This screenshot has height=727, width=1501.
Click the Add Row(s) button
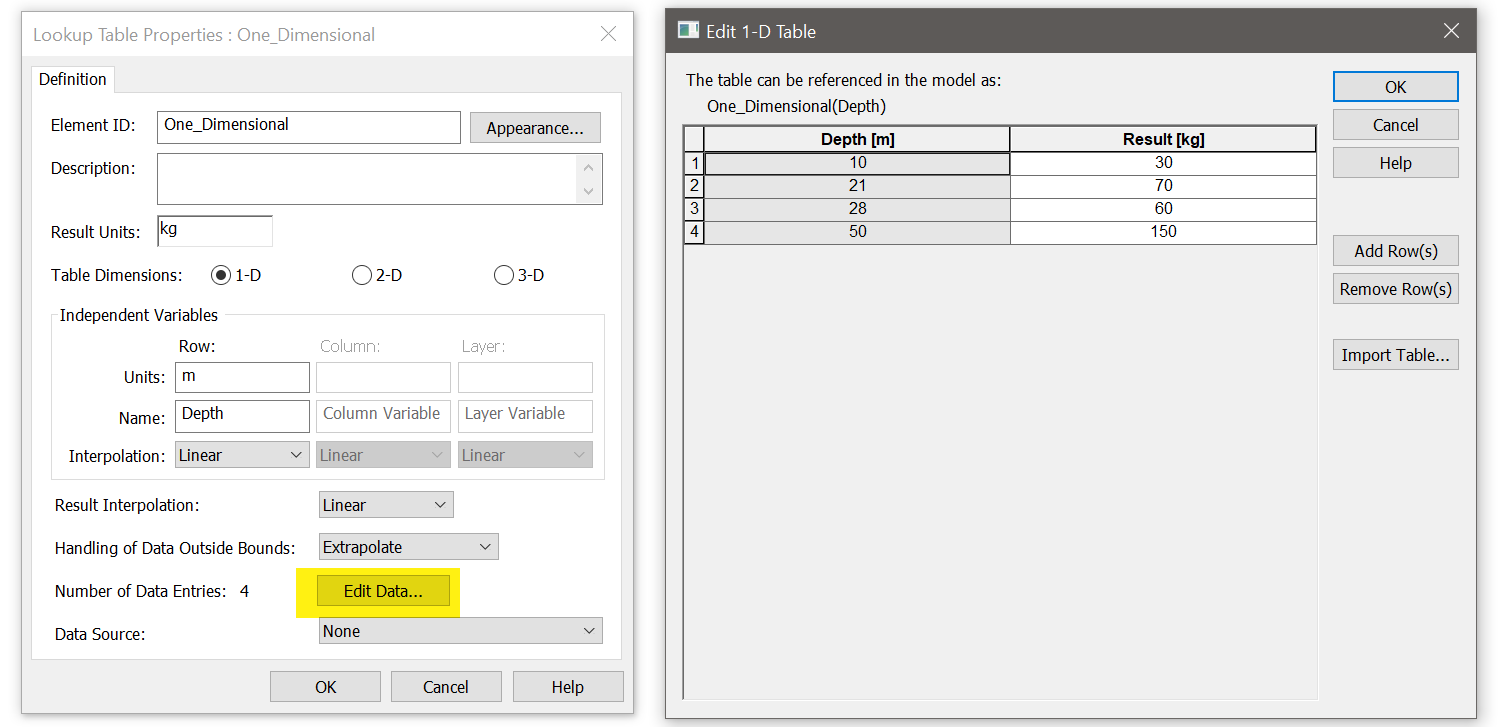coord(1396,251)
